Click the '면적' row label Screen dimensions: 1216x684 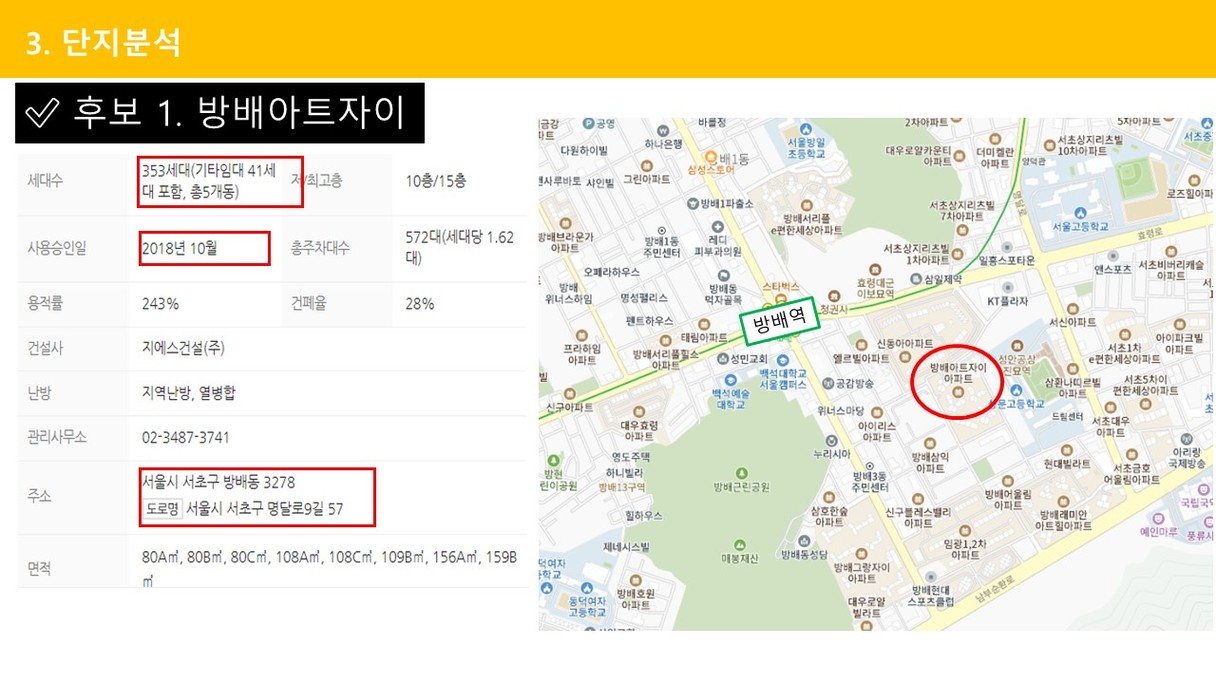click(39, 569)
